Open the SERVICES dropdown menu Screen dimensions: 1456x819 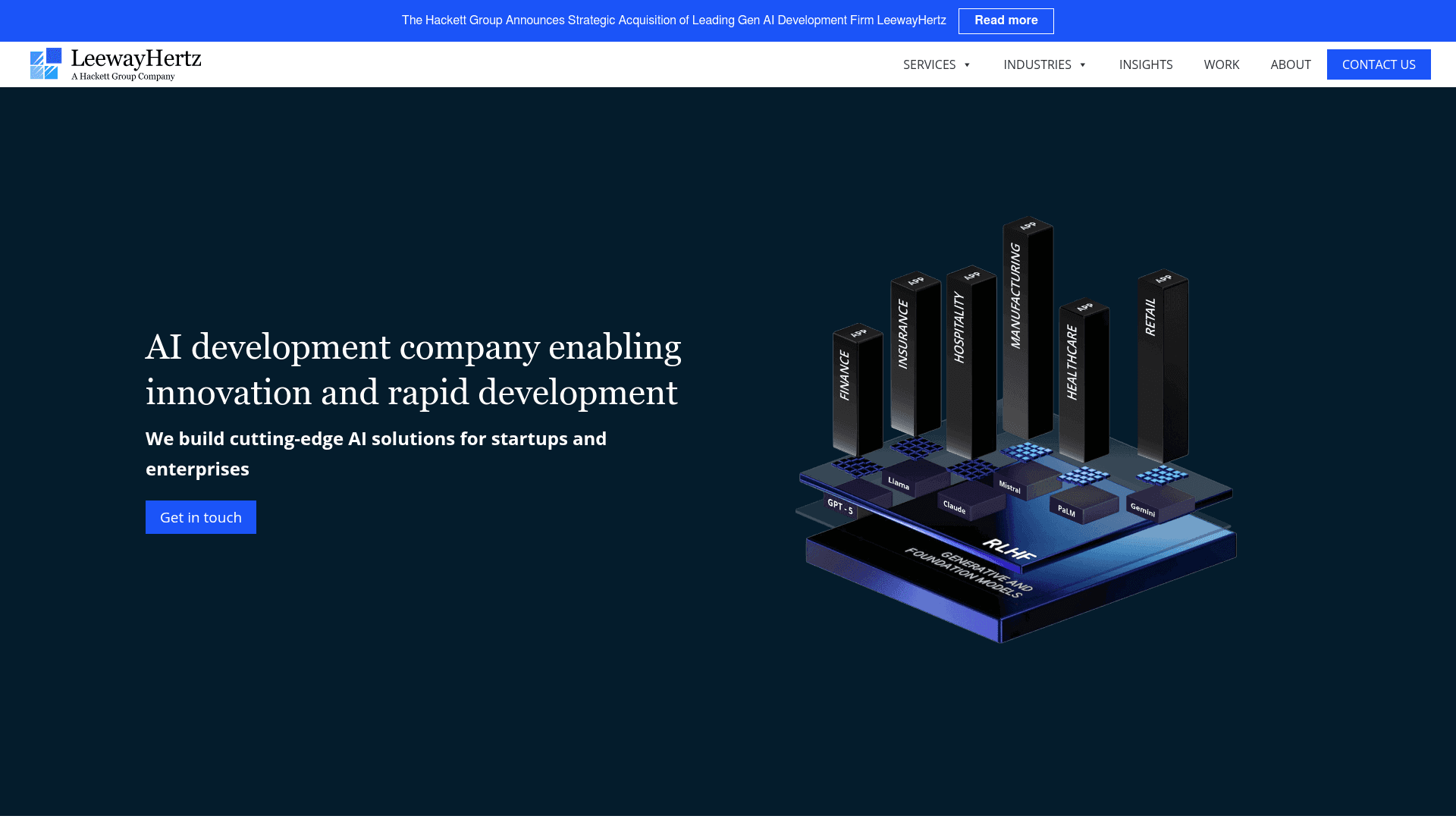coord(930,64)
